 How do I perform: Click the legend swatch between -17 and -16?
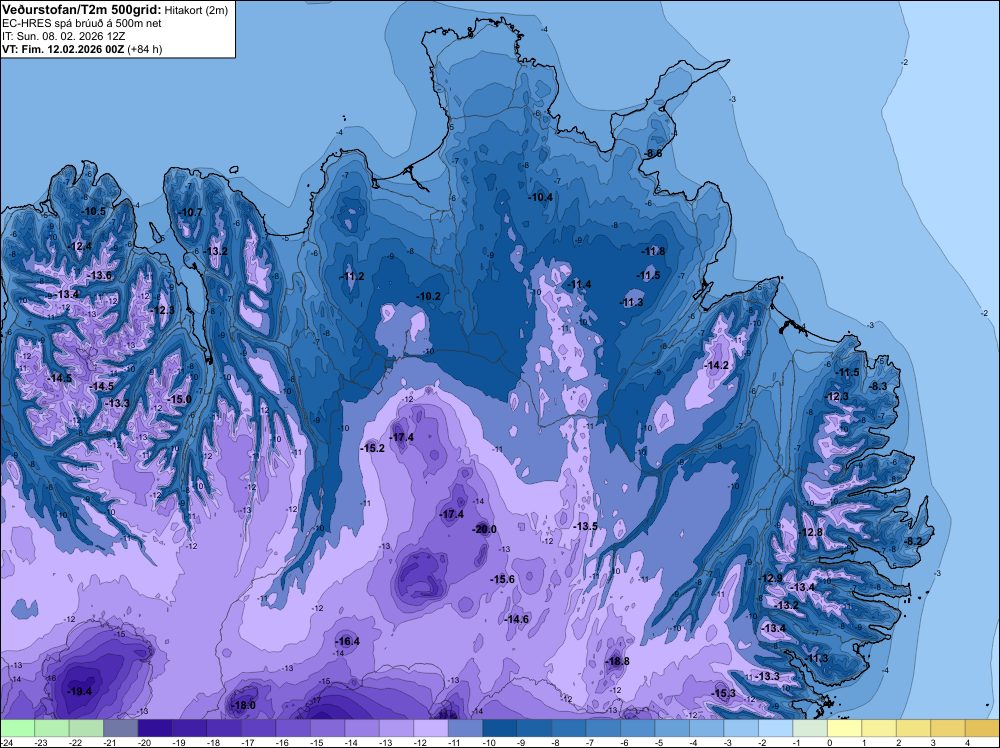coord(258,728)
